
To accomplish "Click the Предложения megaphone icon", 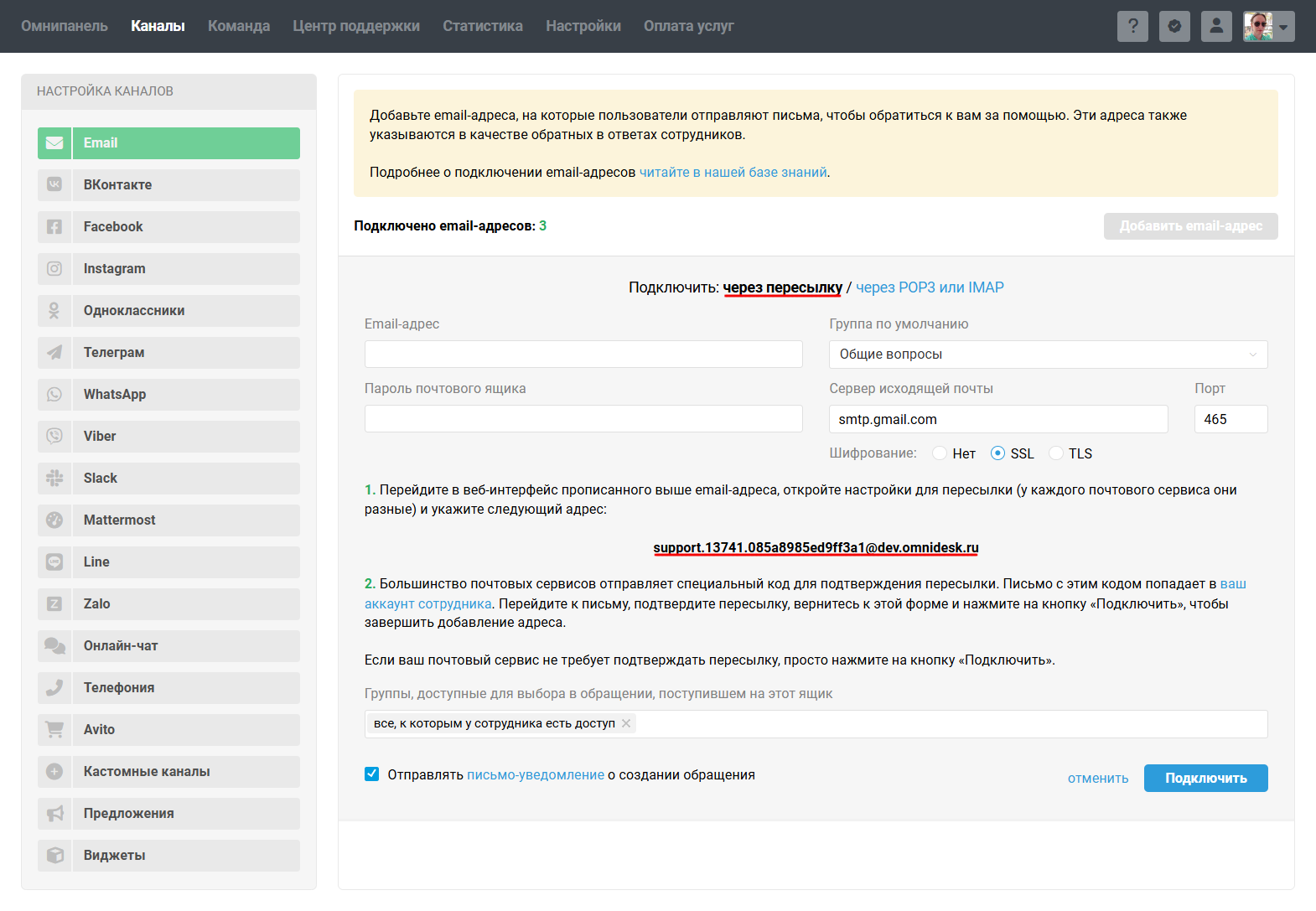I will click(54, 813).
